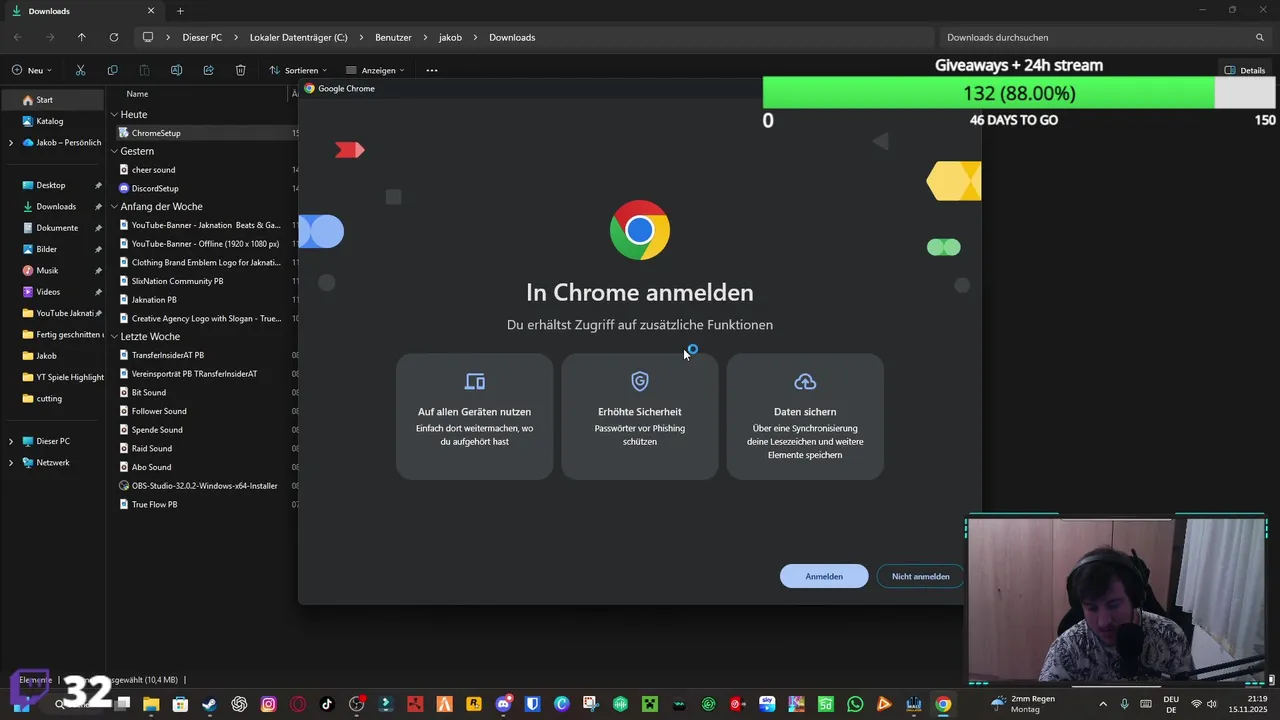Open Bitwarden shield icon in taskbar
Image resolution: width=1280 pixels, height=720 pixels.
532,704
